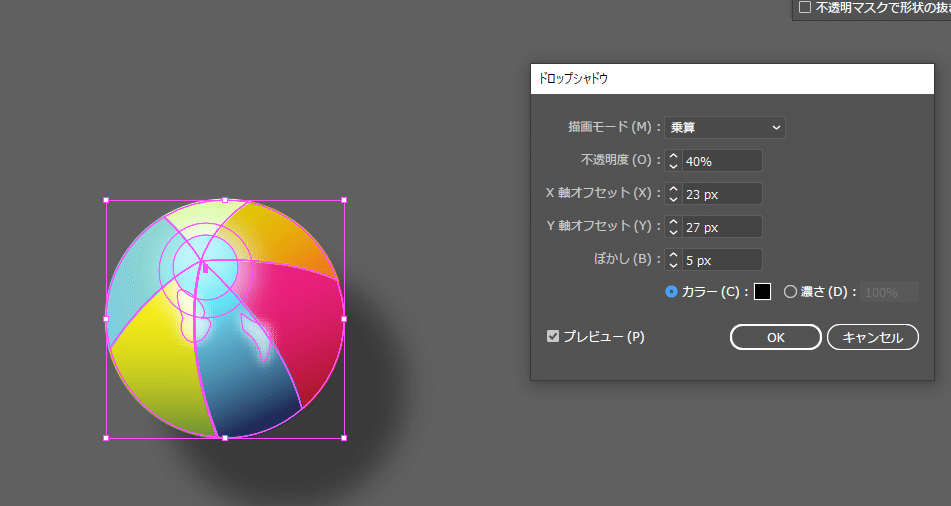The width and height of the screenshot is (951, 506).
Task: Click the キャンセル button
Action: (873, 337)
